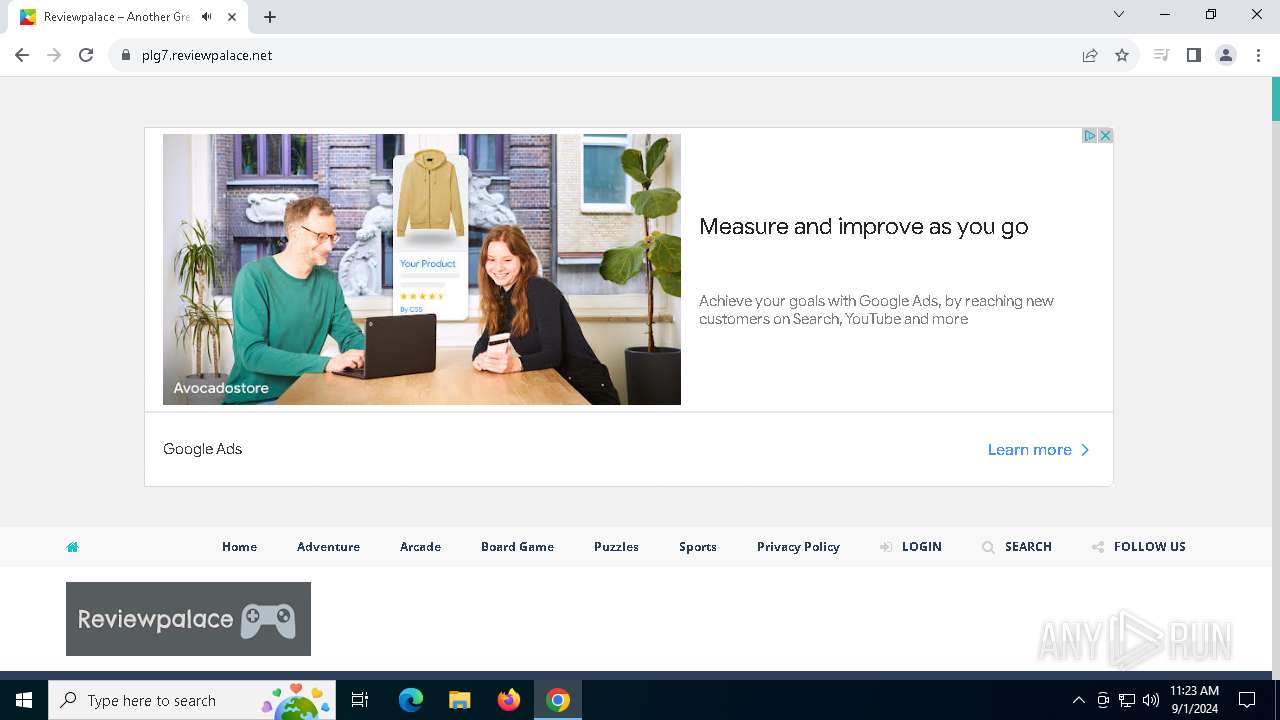Viewport: 1280px width, 720px height.
Task: Open the Board Game category
Action: [x=517, y=547]
